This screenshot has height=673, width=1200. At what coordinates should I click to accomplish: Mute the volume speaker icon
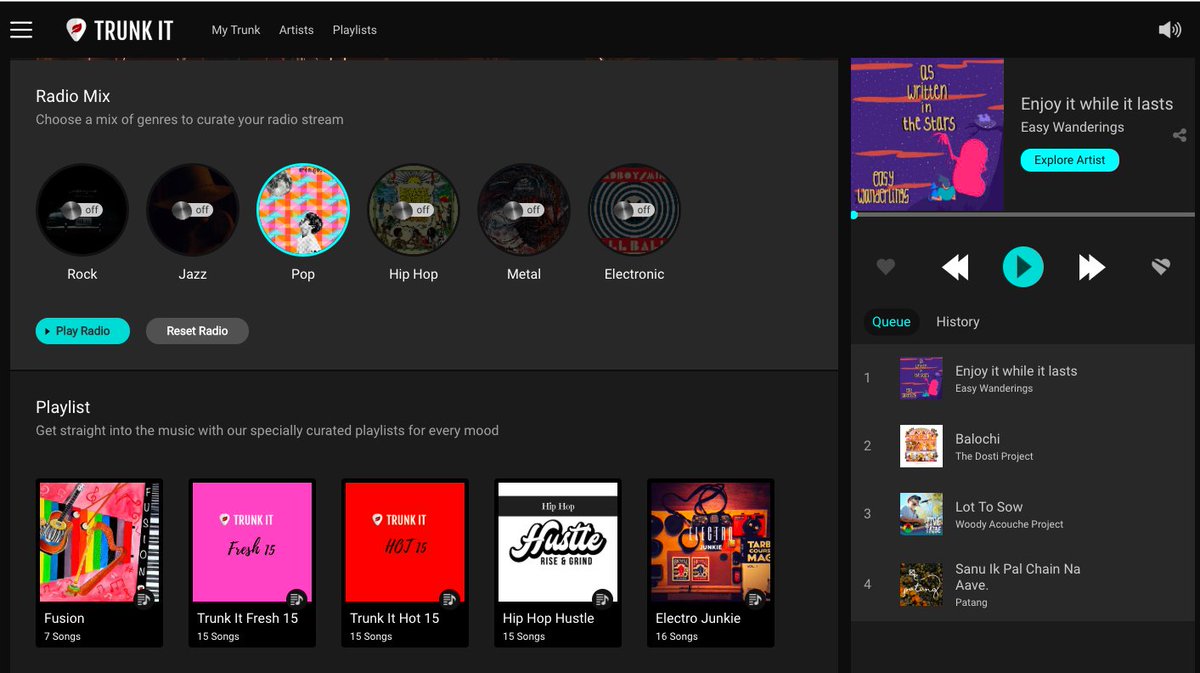coord(1169,30)
